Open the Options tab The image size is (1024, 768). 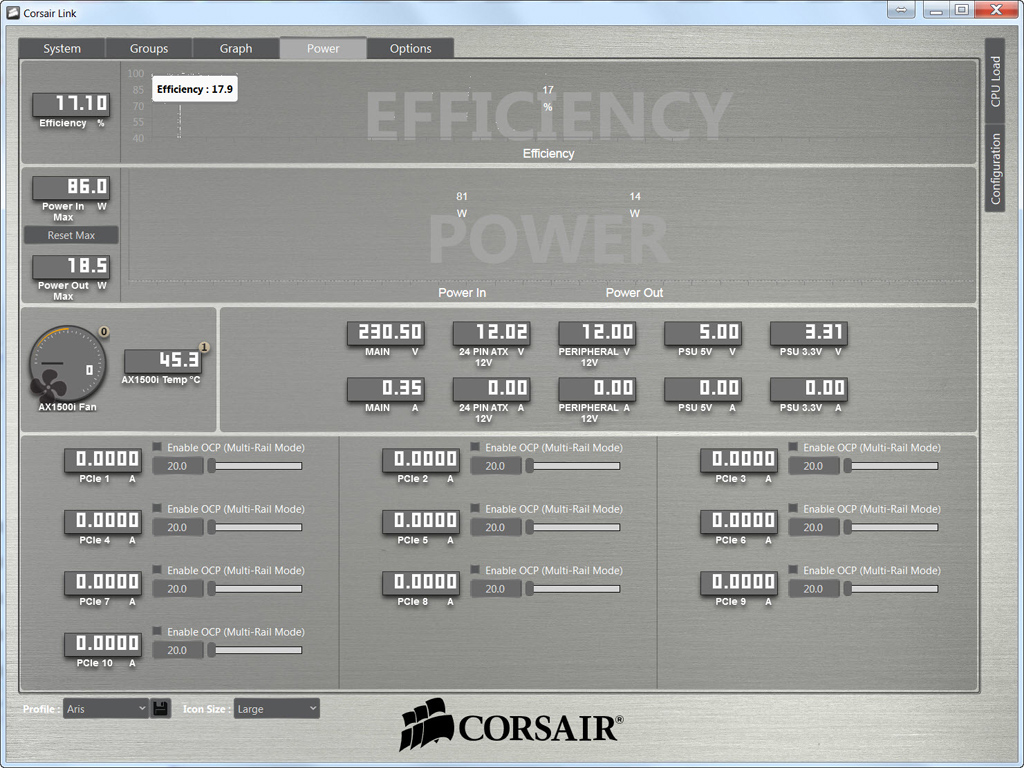click(410, 48)
